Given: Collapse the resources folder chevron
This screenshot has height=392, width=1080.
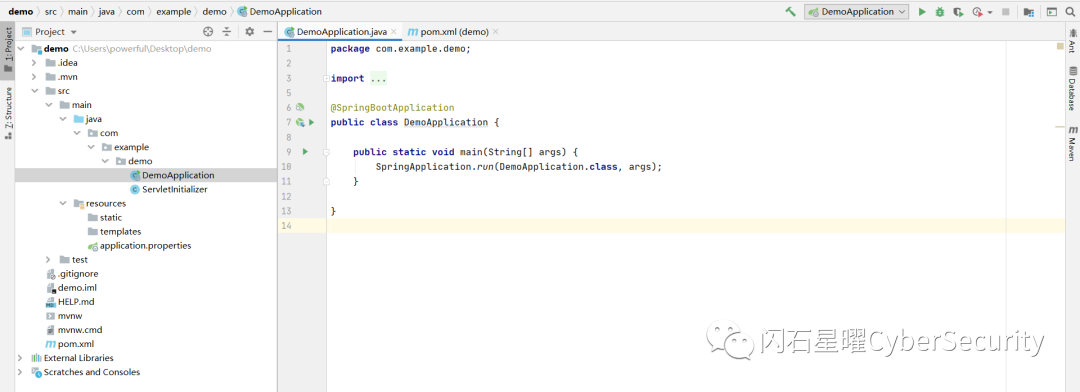Looking at the screenshot, I should pos(63,203).
